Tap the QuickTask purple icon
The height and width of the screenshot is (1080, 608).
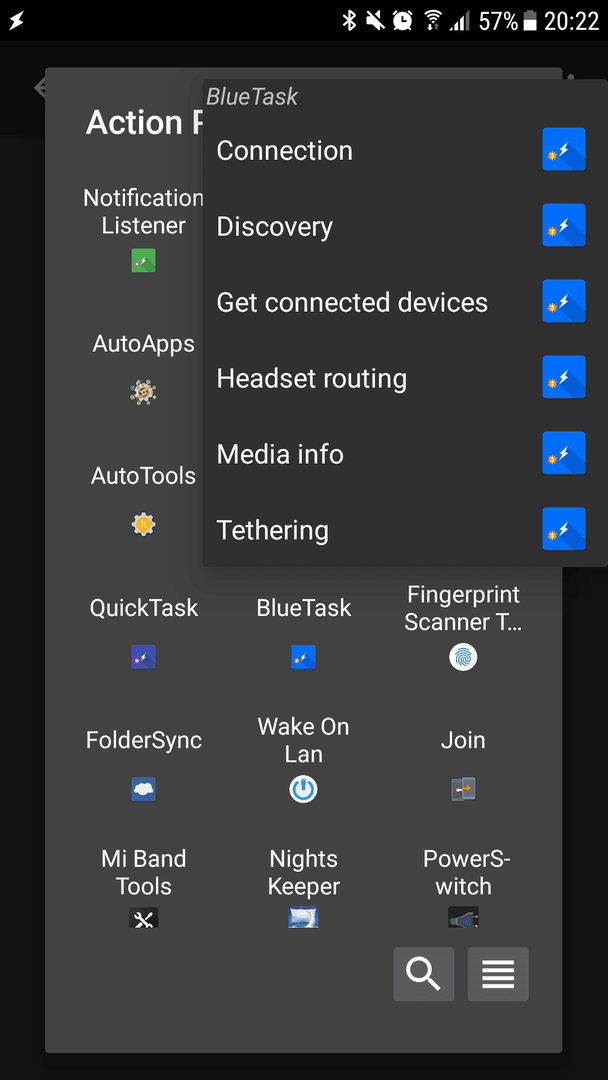[144, 656]
